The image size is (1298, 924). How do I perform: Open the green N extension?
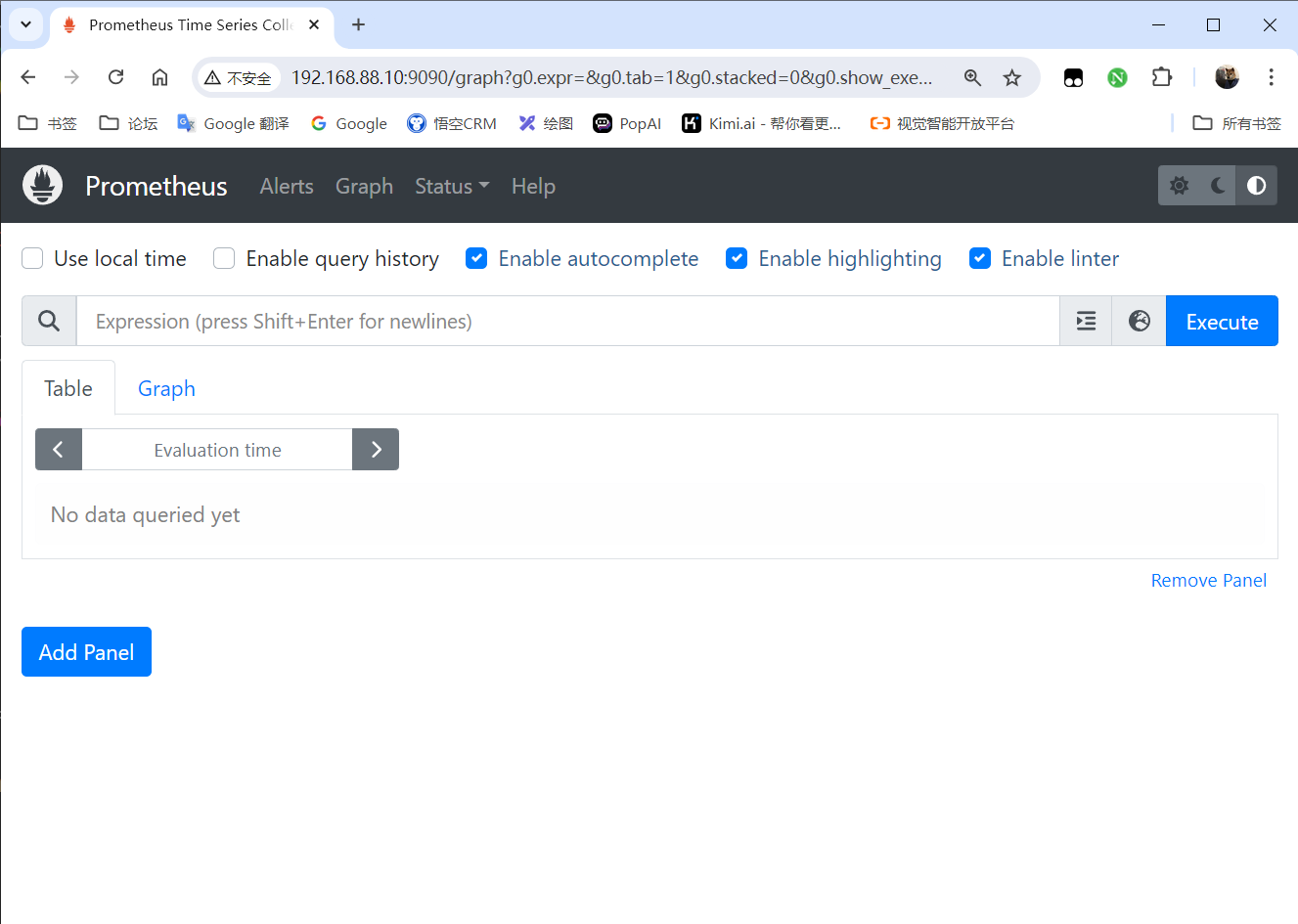point(1117,78)
